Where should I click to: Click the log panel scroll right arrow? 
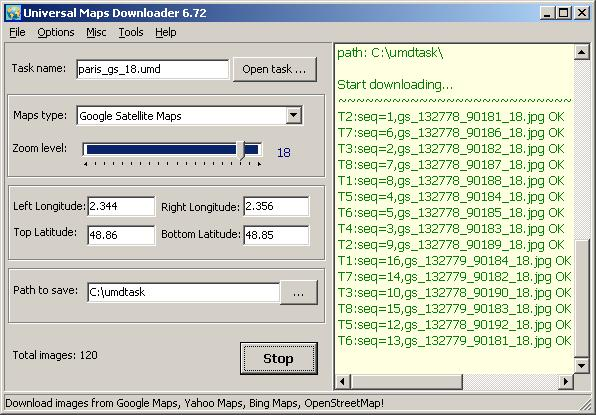(x=566, y=381)
